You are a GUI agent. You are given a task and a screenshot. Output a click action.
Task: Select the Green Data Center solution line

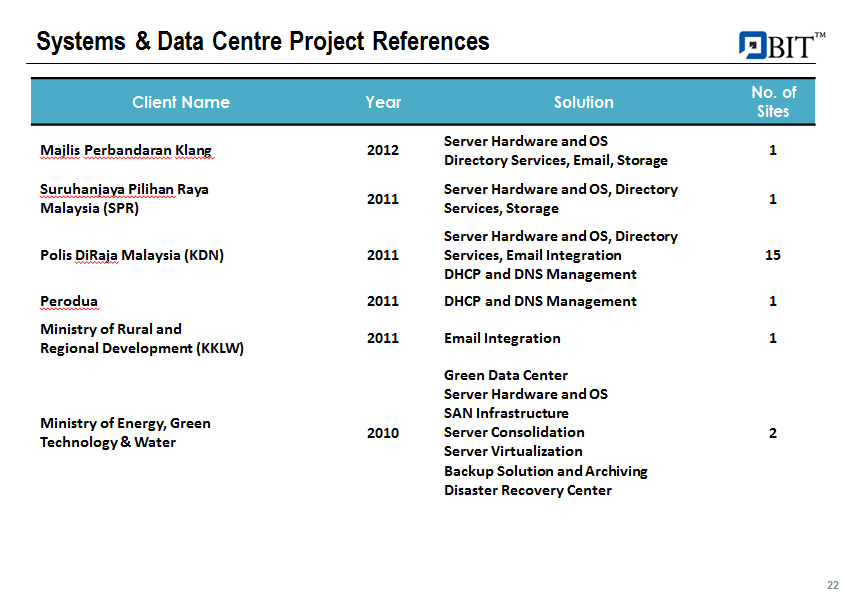point(506,375)
